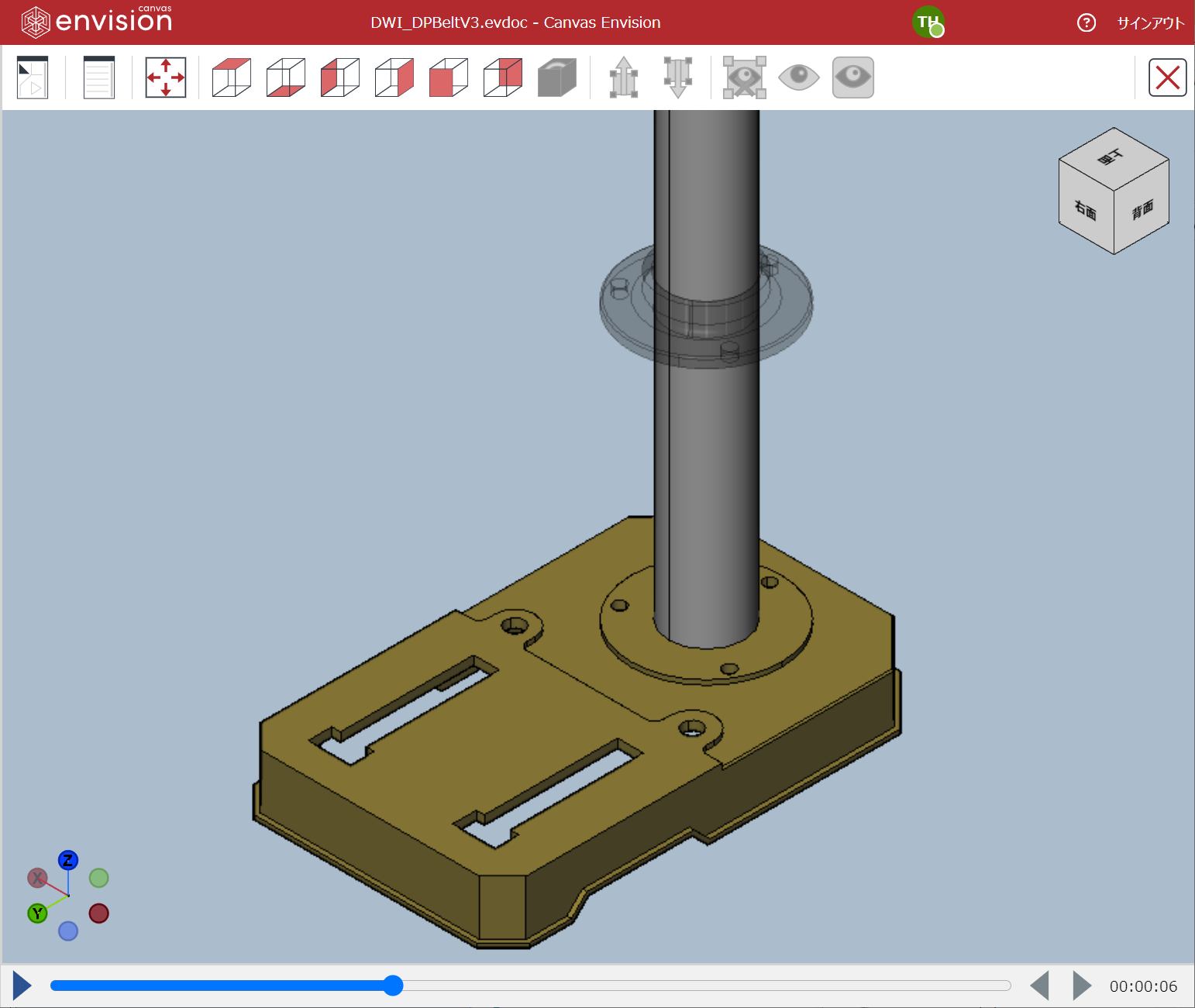The height and width of the screenshot is (1008, 1195).
Task: Click the blue timeline slider handle
Action: tap(393, 986)
